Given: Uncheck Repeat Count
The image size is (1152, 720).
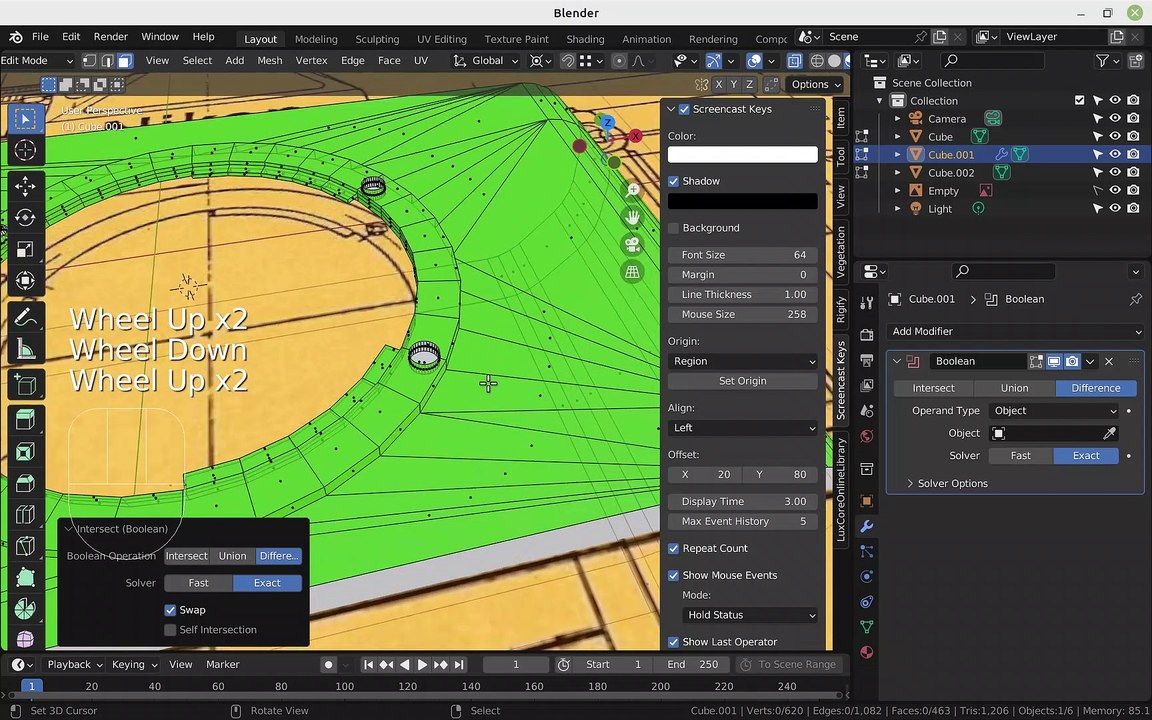Looking at the screenshot, I should (673, 549).
